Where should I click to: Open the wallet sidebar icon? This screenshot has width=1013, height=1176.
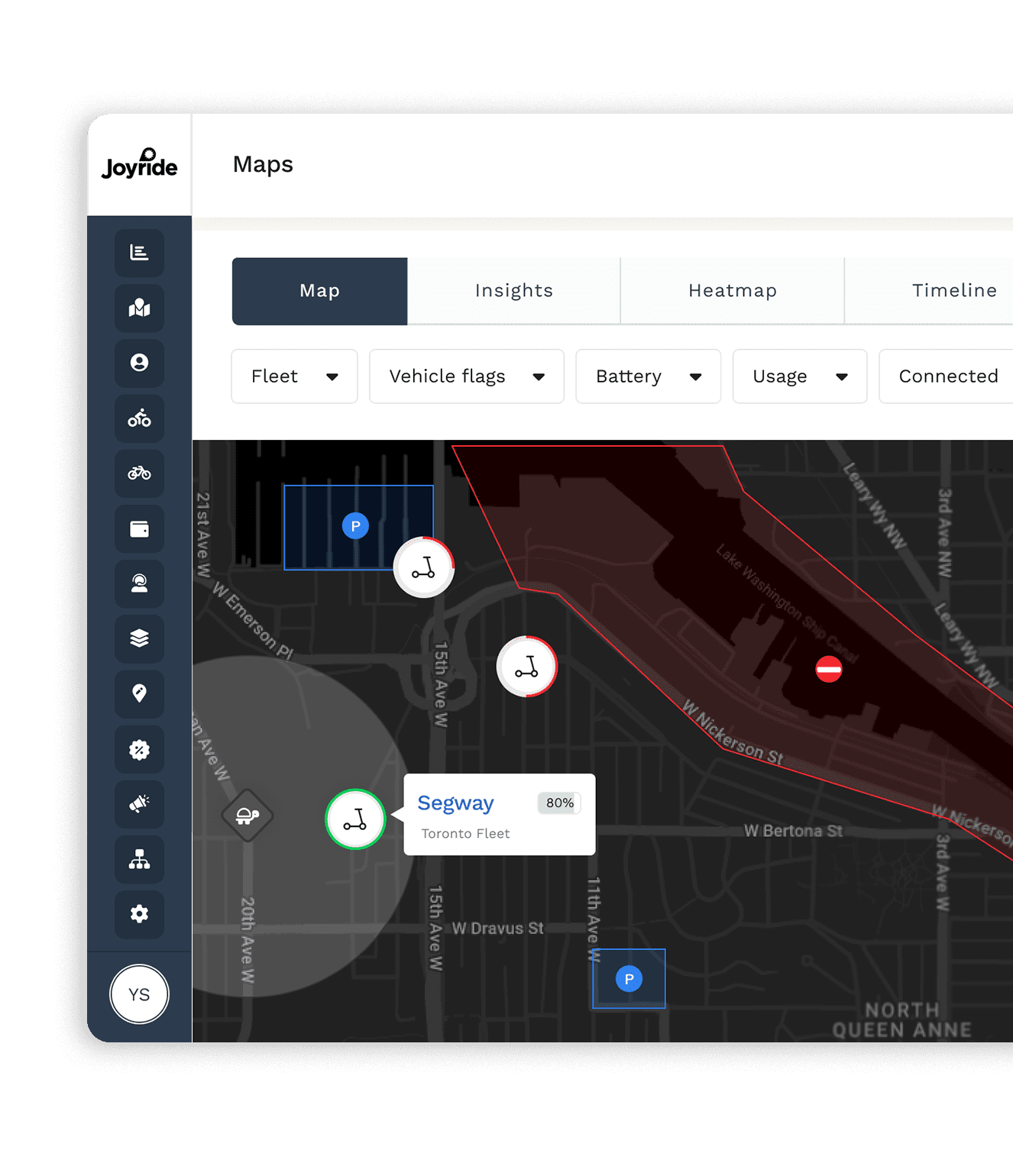pos(139,528)
